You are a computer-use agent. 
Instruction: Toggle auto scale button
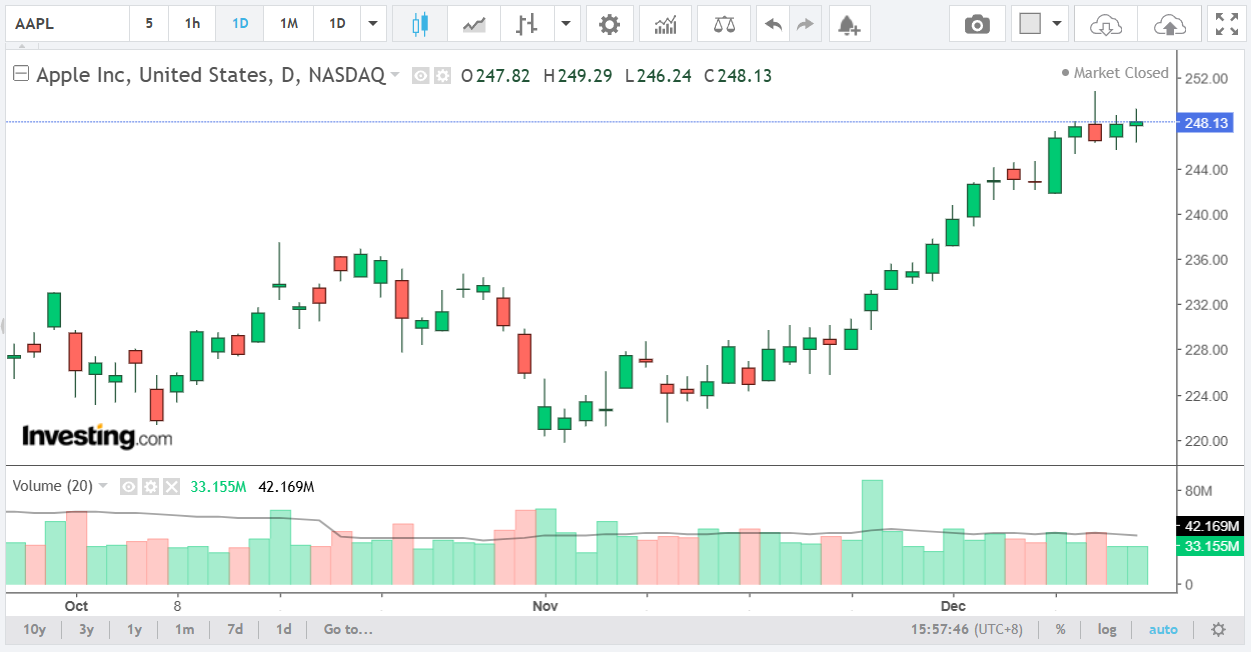click(1163, 629)
